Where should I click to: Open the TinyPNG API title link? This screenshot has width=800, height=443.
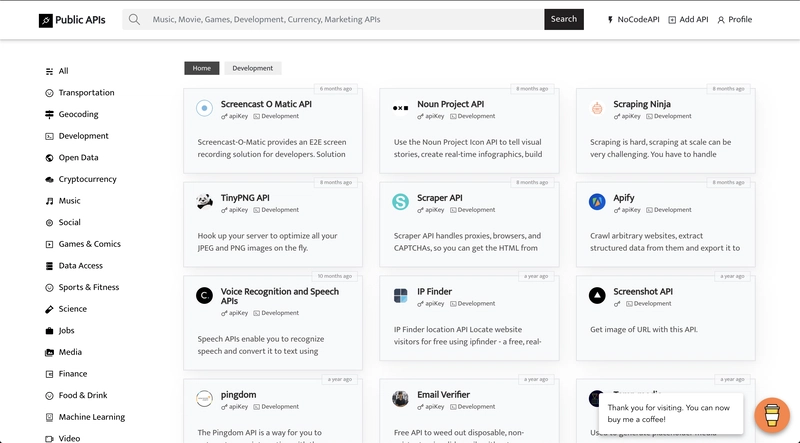pyautogui.click(x=245, y=198)
